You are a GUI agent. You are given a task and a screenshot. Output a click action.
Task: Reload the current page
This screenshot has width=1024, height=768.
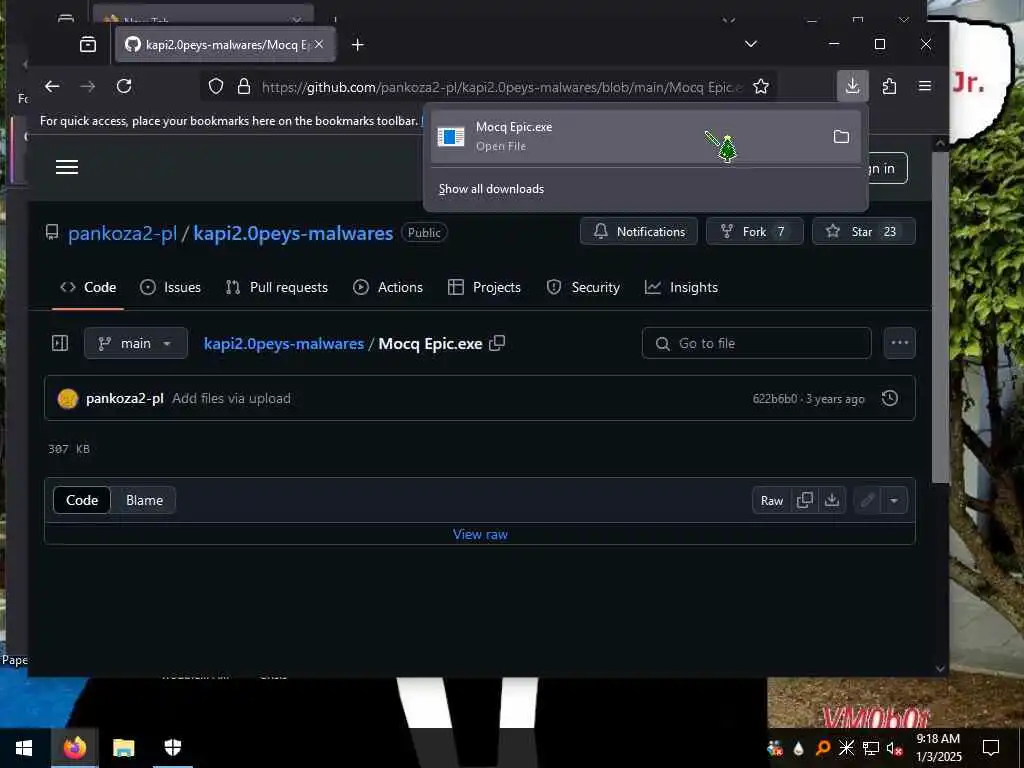124,86
